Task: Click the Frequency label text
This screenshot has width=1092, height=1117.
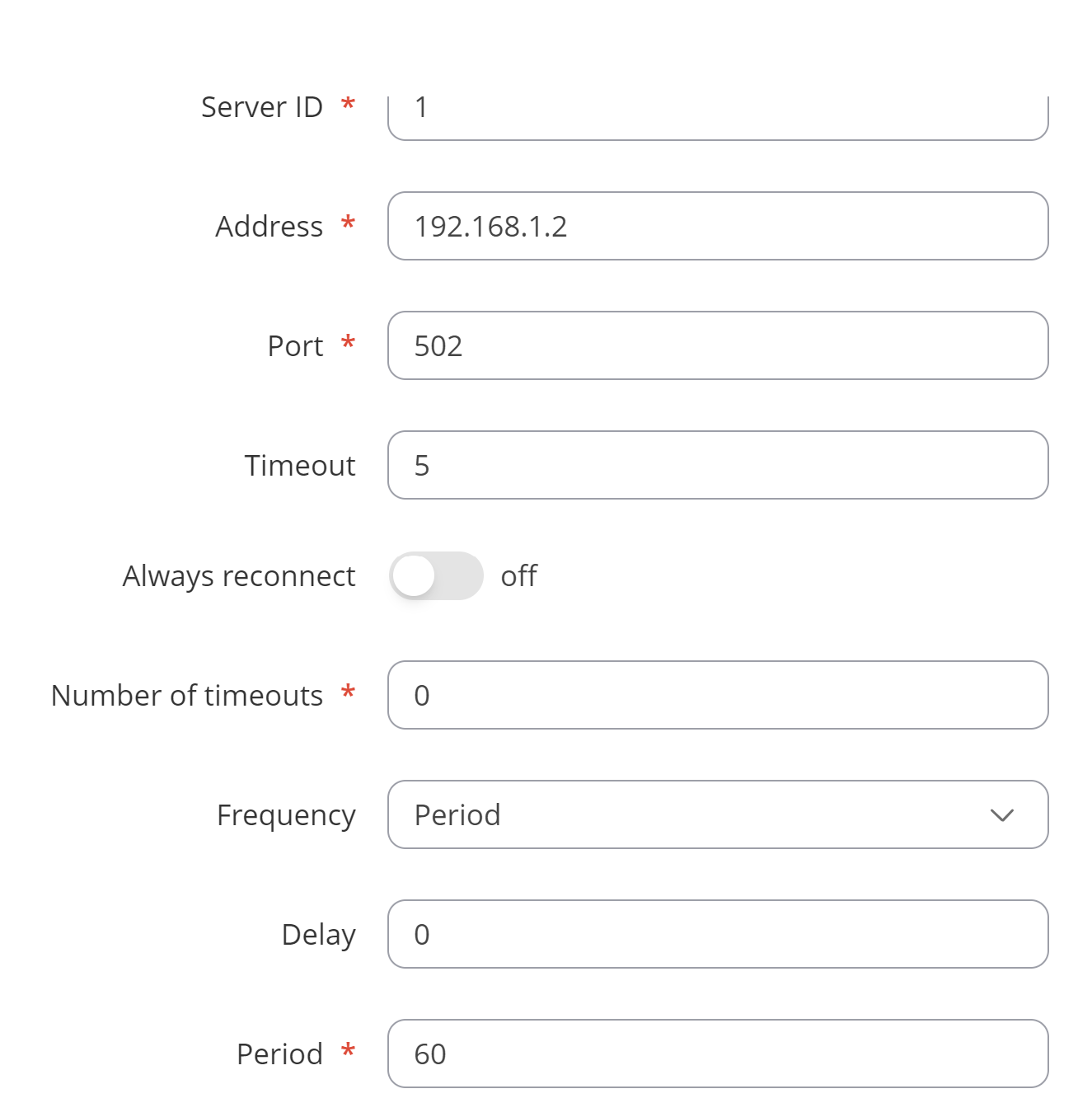Action: 286,815
